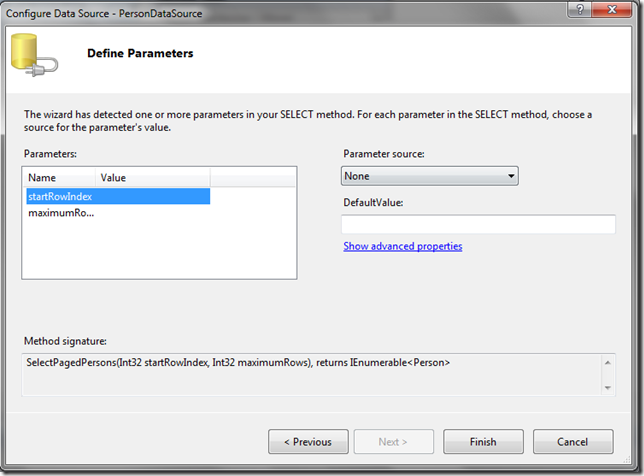Click the dialog title bar text
The width and height of the screenshot is (644, 476).
[104, 14]
